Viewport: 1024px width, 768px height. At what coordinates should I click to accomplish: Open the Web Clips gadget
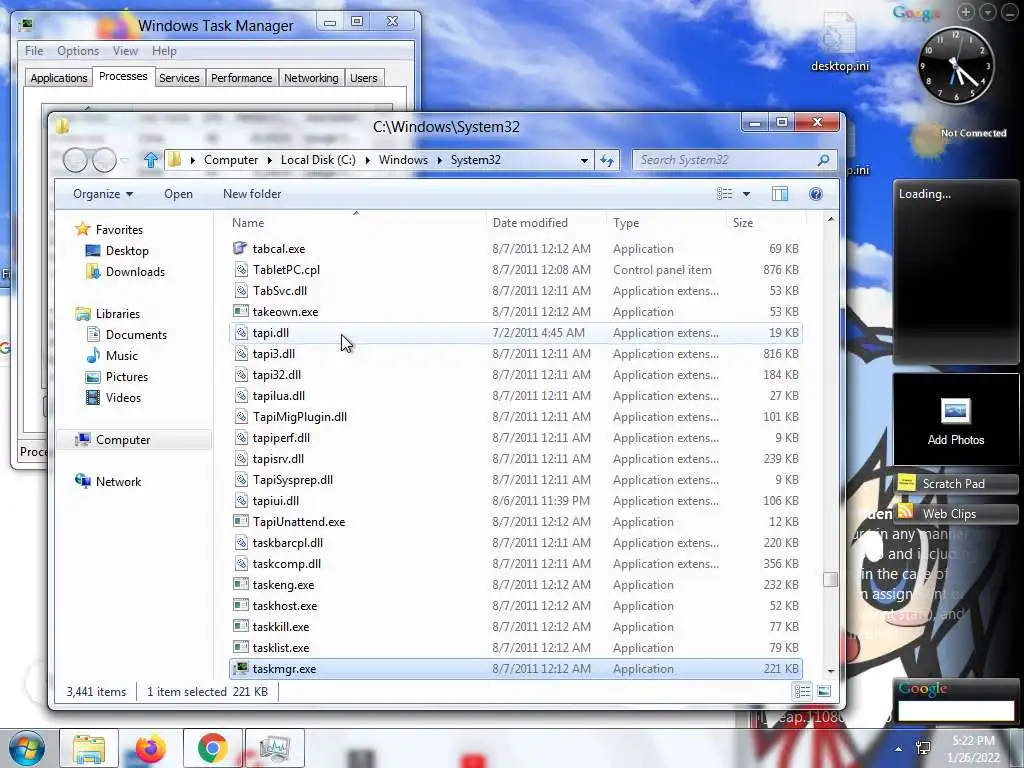[x=955, y=513]
